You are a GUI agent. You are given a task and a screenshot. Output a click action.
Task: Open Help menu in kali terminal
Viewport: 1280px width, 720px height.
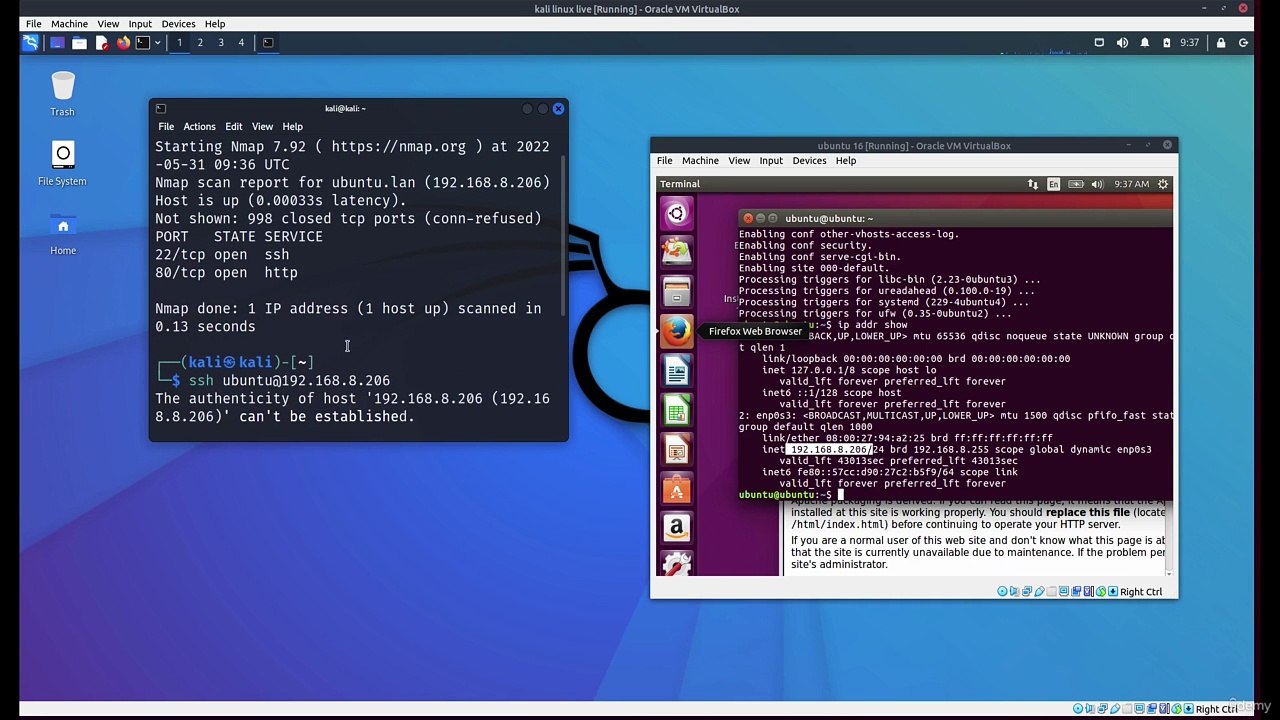[292, 127]
